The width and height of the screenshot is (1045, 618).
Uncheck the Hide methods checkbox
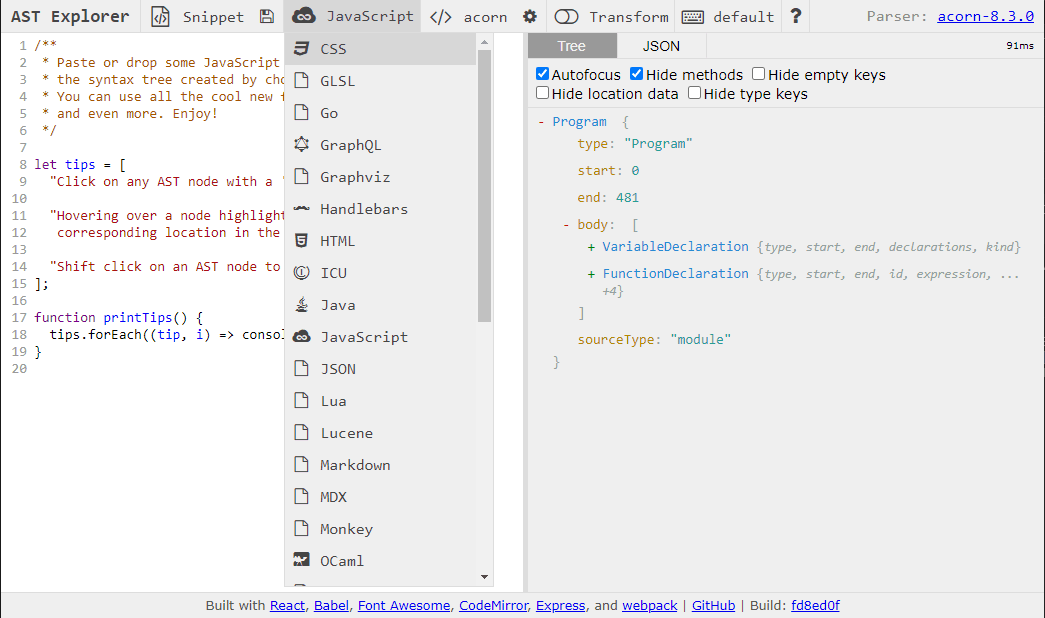click(636, 74)
